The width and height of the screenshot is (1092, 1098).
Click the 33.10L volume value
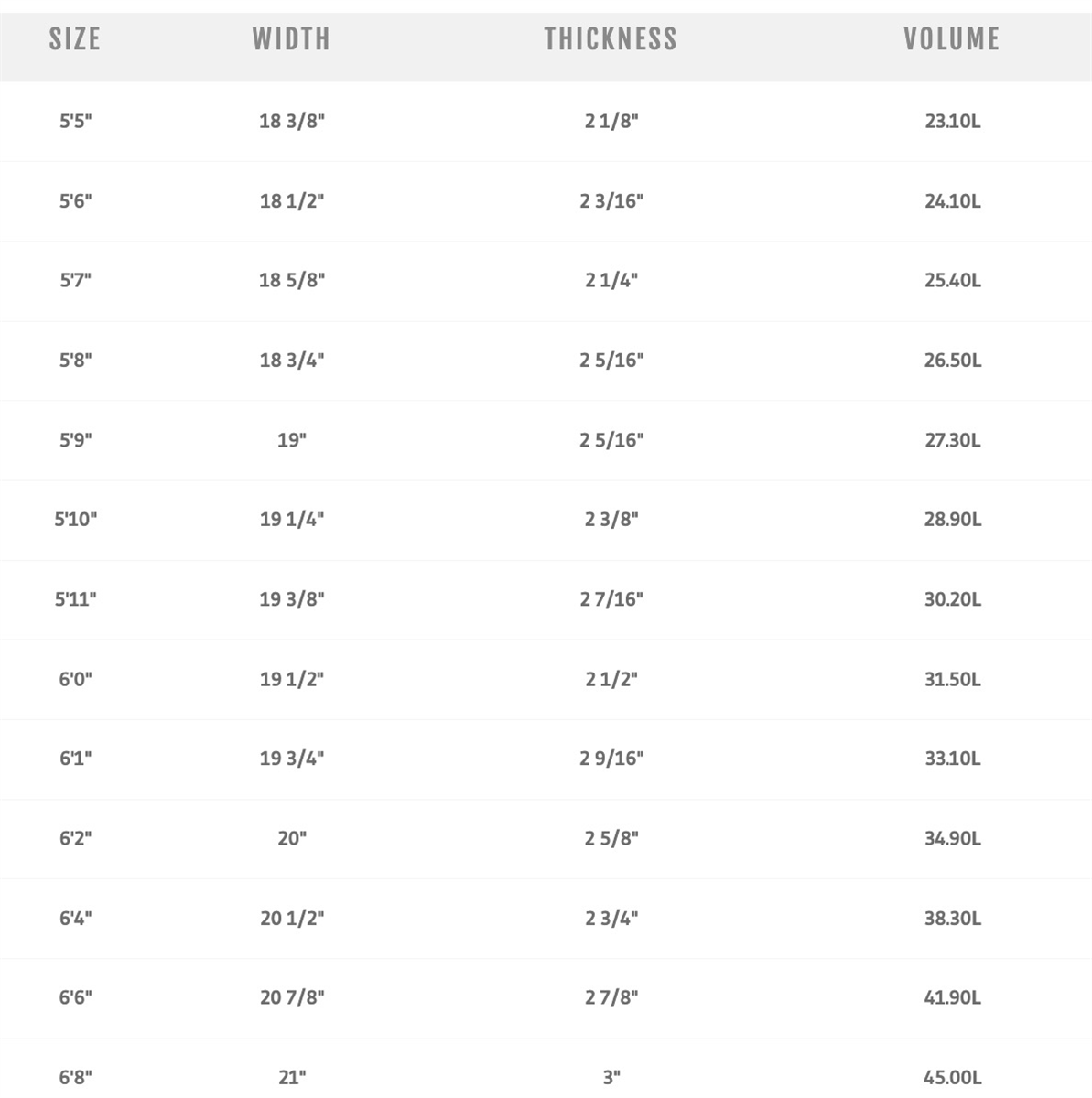pos(952,759)
